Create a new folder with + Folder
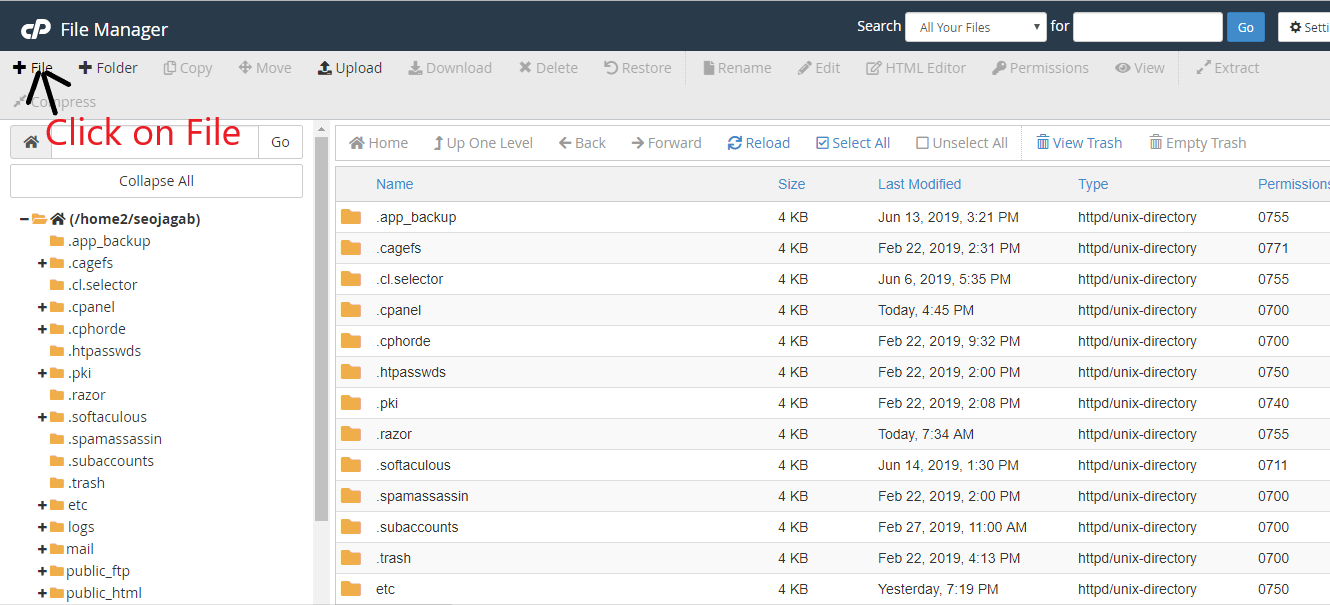Screen dimensions: 1330x605 108,68
